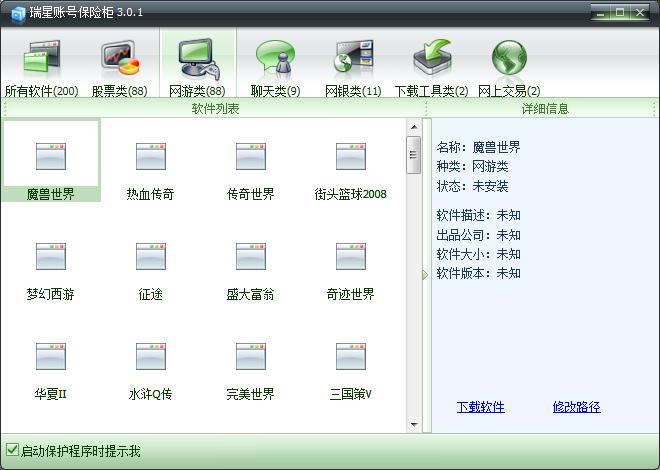The image size is (660, 470).
Task: Click the 瑞星账号保险柜 title bar app icon
Action: coord(18,14)
